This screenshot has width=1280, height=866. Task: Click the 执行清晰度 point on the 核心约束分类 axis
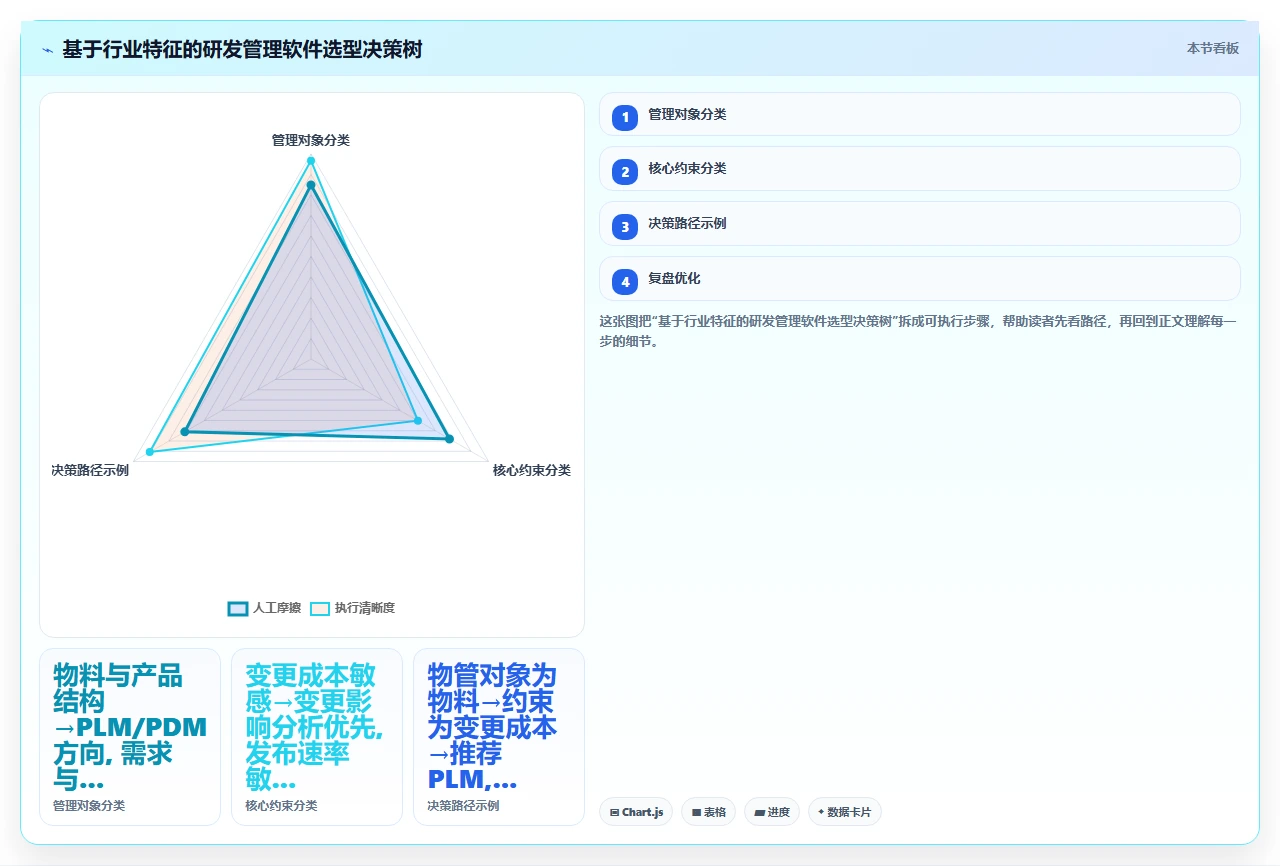417,421
